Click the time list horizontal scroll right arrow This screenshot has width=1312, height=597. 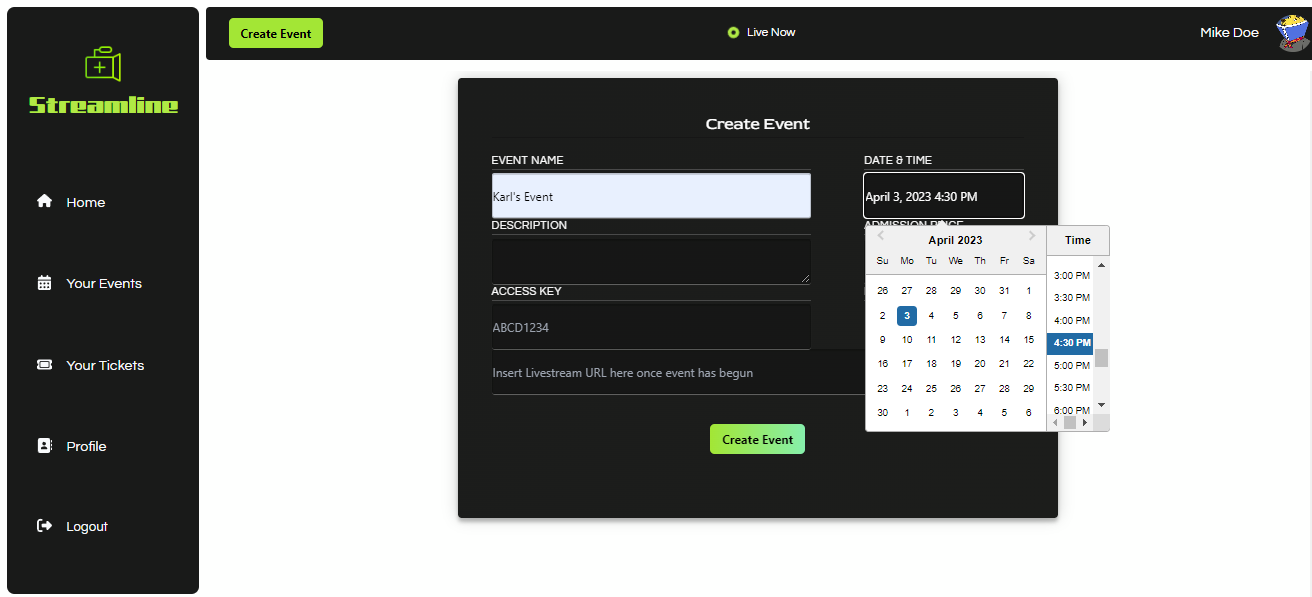1085,423
